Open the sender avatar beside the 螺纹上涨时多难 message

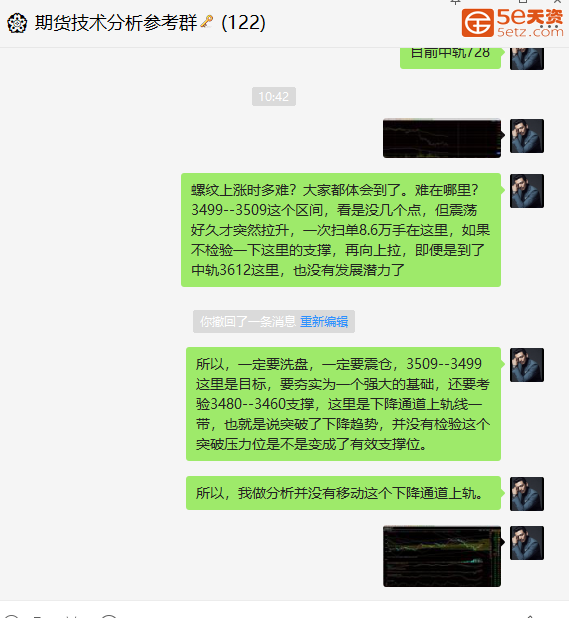coord(527,191)
